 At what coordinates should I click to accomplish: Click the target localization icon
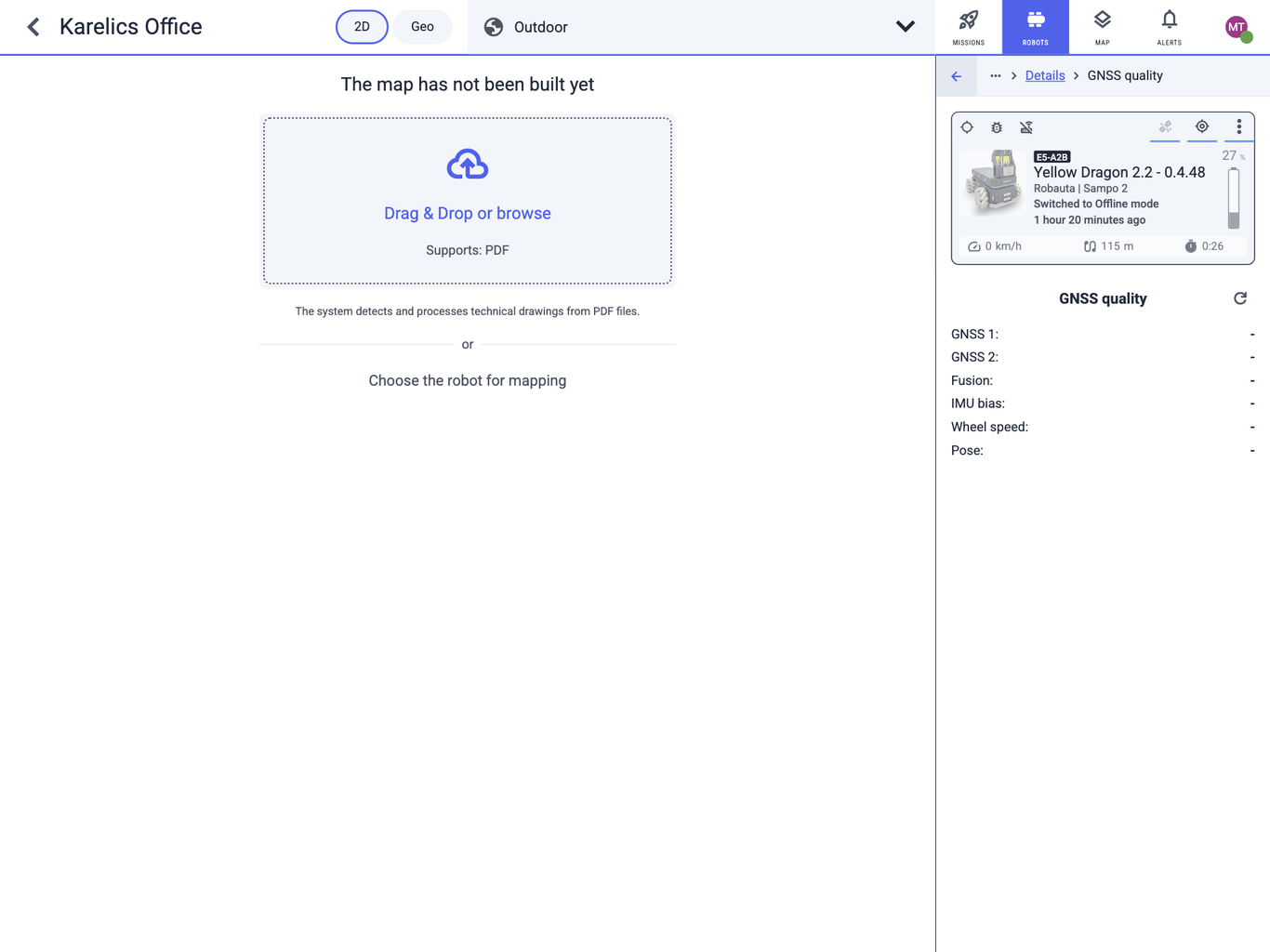[1202, 126]
